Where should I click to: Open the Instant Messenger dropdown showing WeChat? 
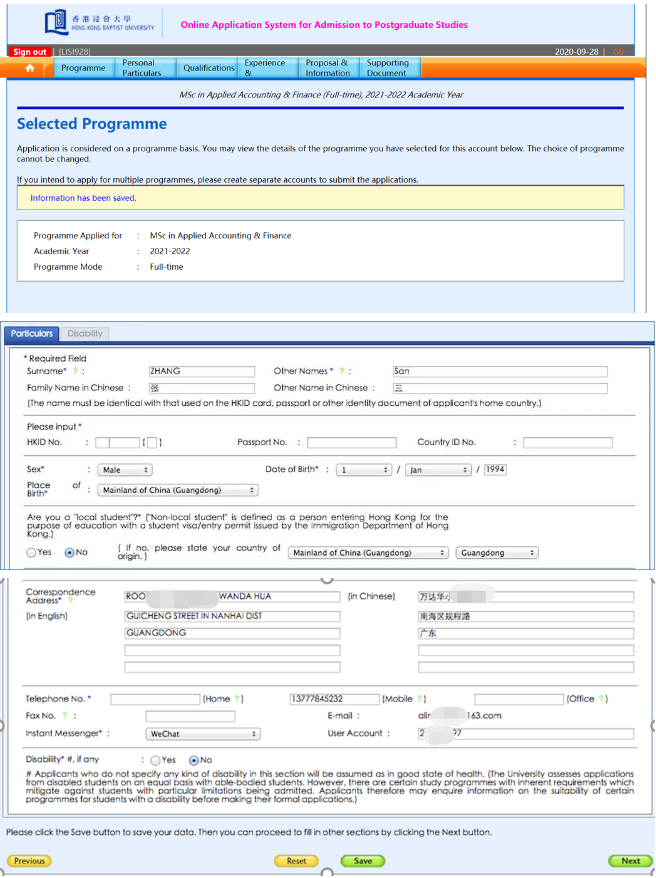[202, 734]
